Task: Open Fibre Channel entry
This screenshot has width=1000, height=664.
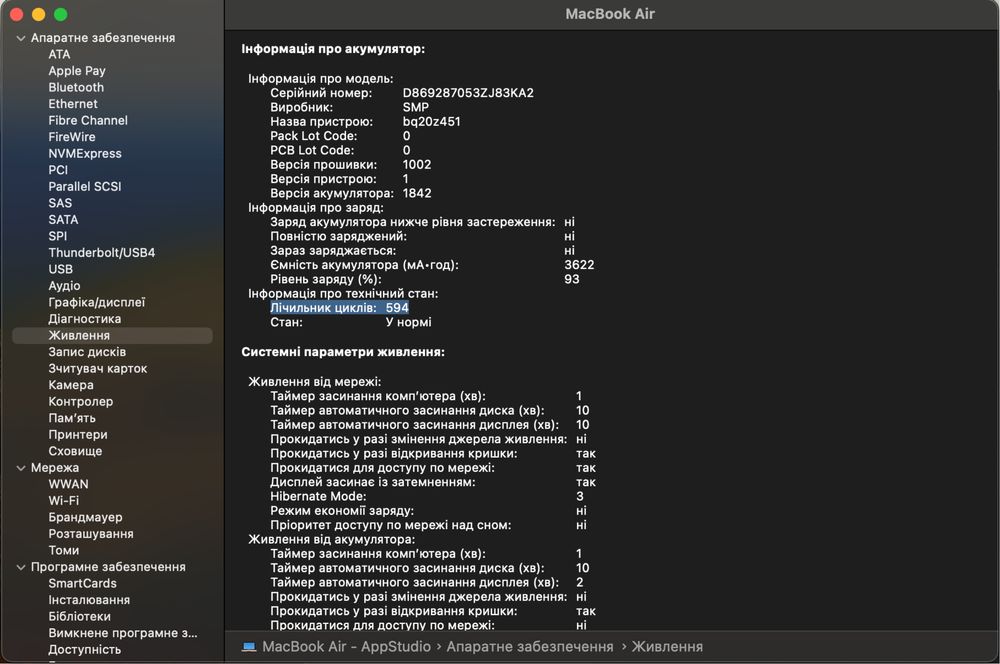Action: 87,121
